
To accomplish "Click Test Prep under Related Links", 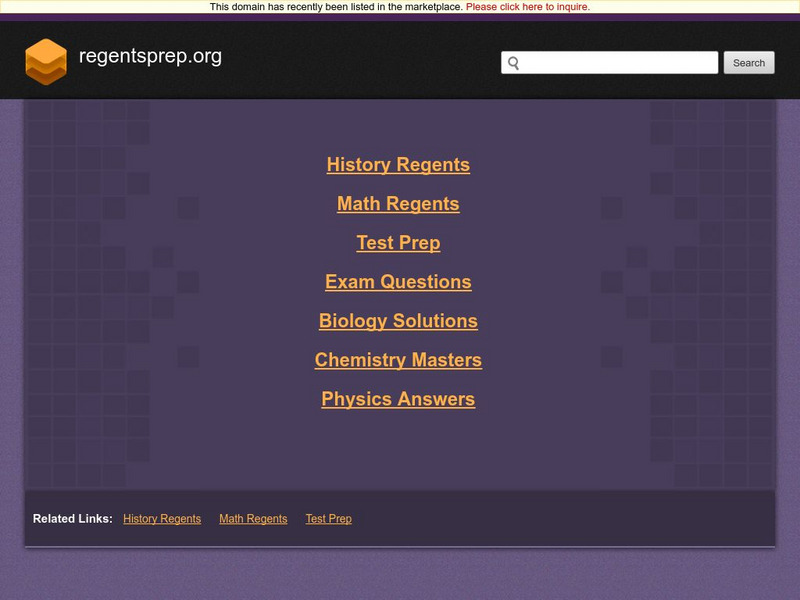I will coord(328,519).
